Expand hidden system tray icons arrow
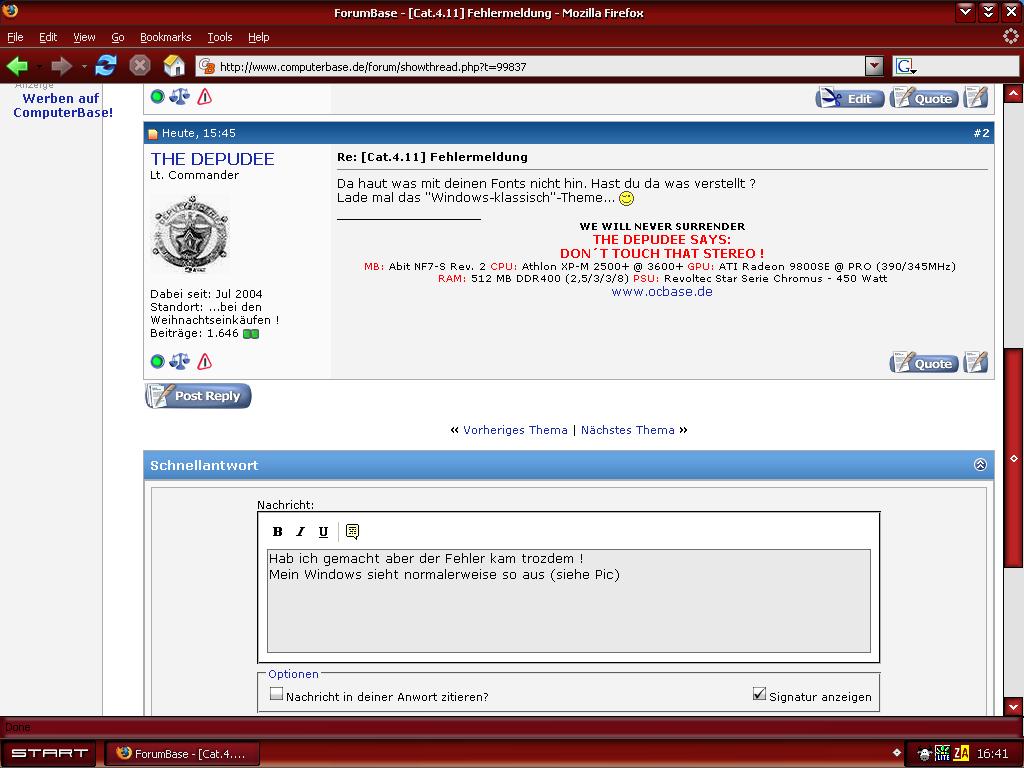The height and width of the screenshot is (768, 1024). pyautogui.click(x=897, y=753)
